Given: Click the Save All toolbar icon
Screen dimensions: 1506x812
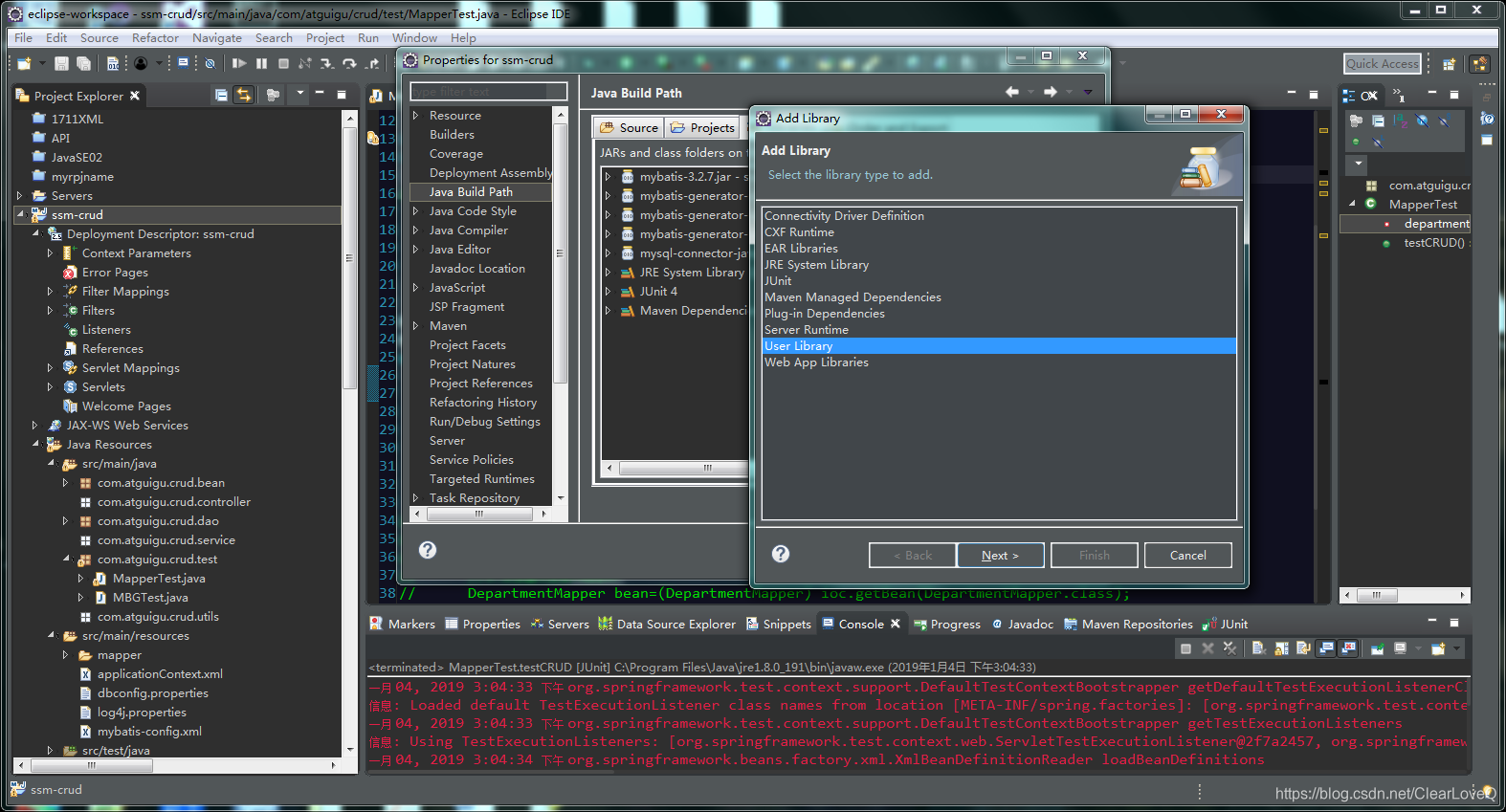Looking at the screenshot, I should (x=83, y=63).
